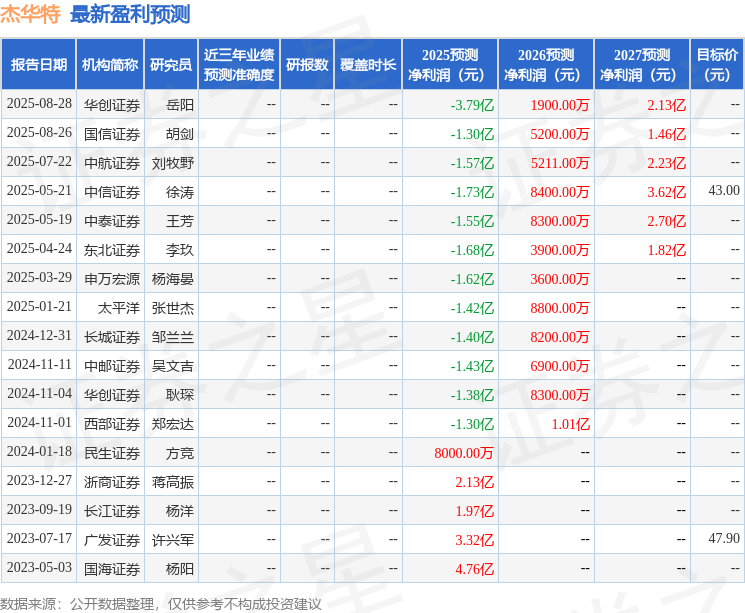This screenshot has height=613, width=745.
Task: Select the 2025预测净利润 column header
Action: [450, 65]
